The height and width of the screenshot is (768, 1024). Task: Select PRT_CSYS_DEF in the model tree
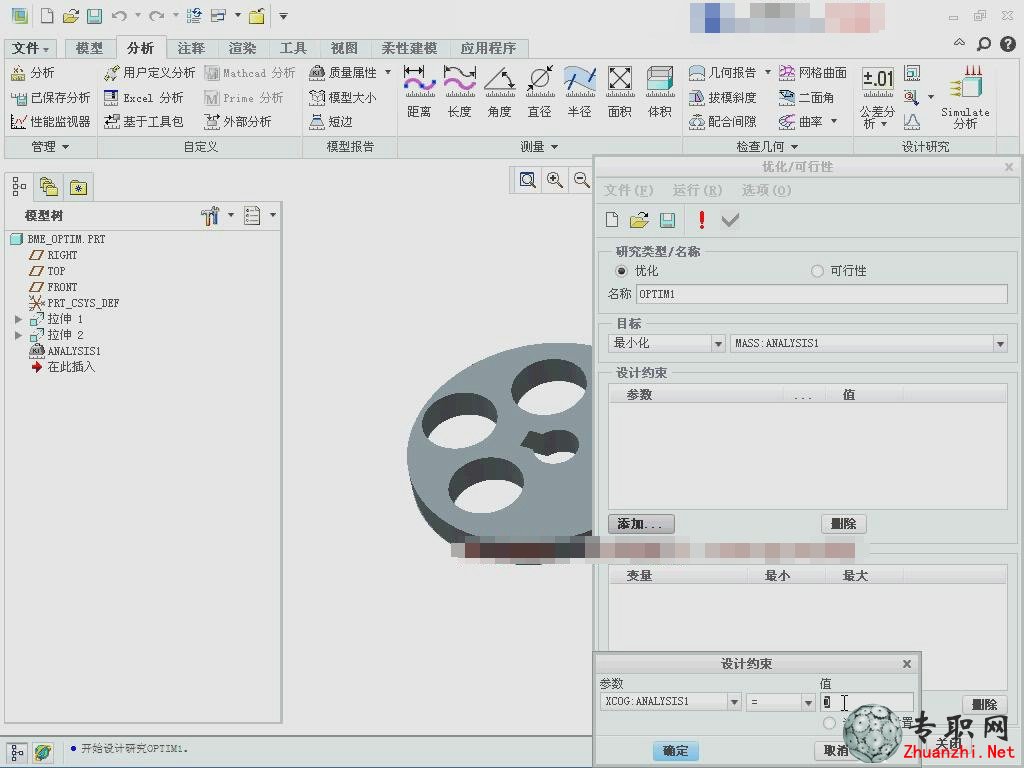[x=83, y=303]
